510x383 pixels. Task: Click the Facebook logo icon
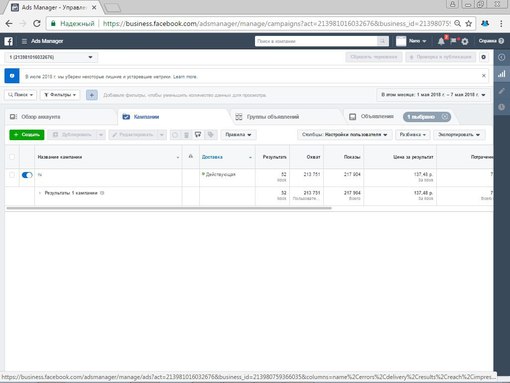point(8,41)
